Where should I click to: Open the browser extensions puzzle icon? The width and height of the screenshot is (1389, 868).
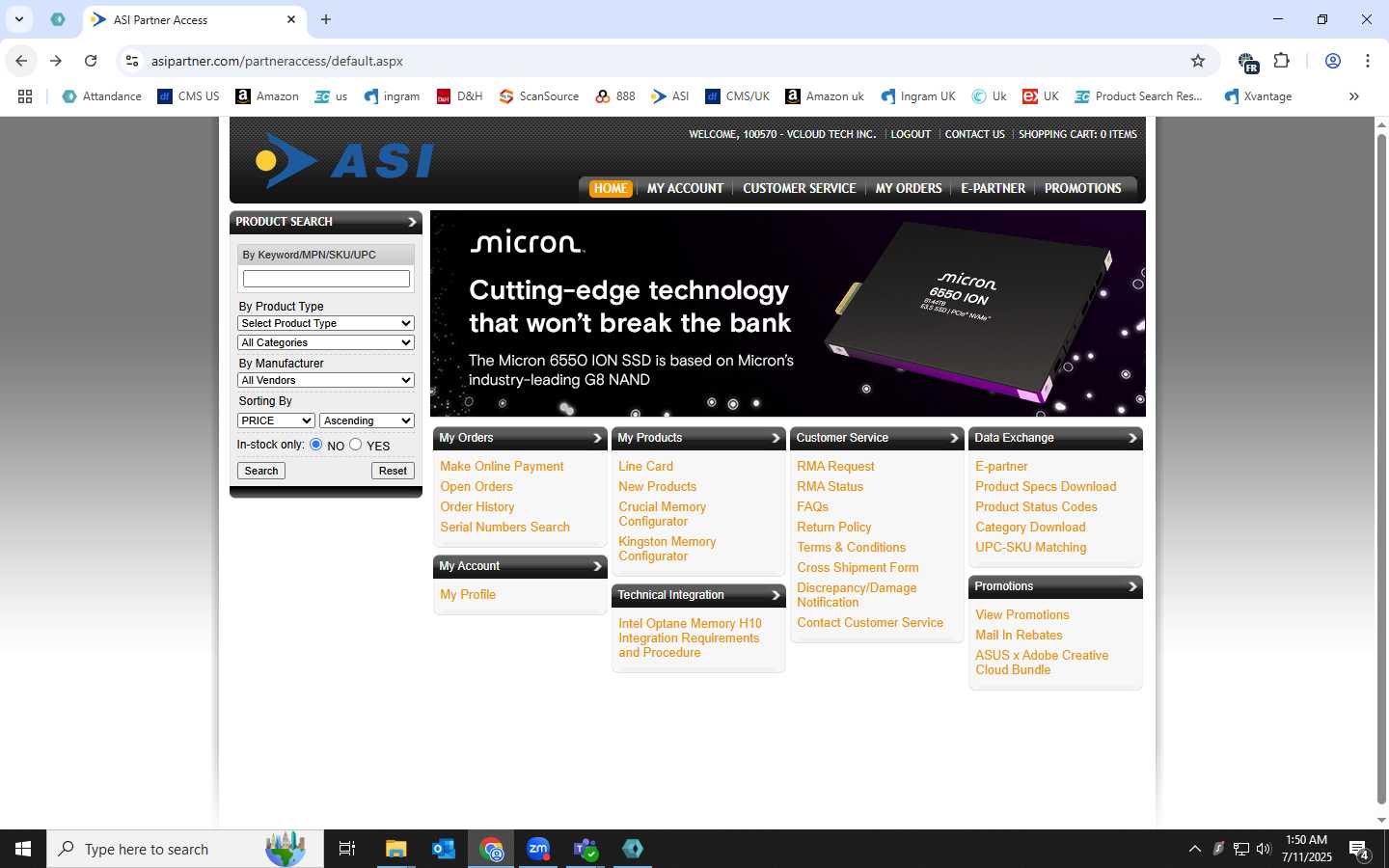click(1282, 61)
